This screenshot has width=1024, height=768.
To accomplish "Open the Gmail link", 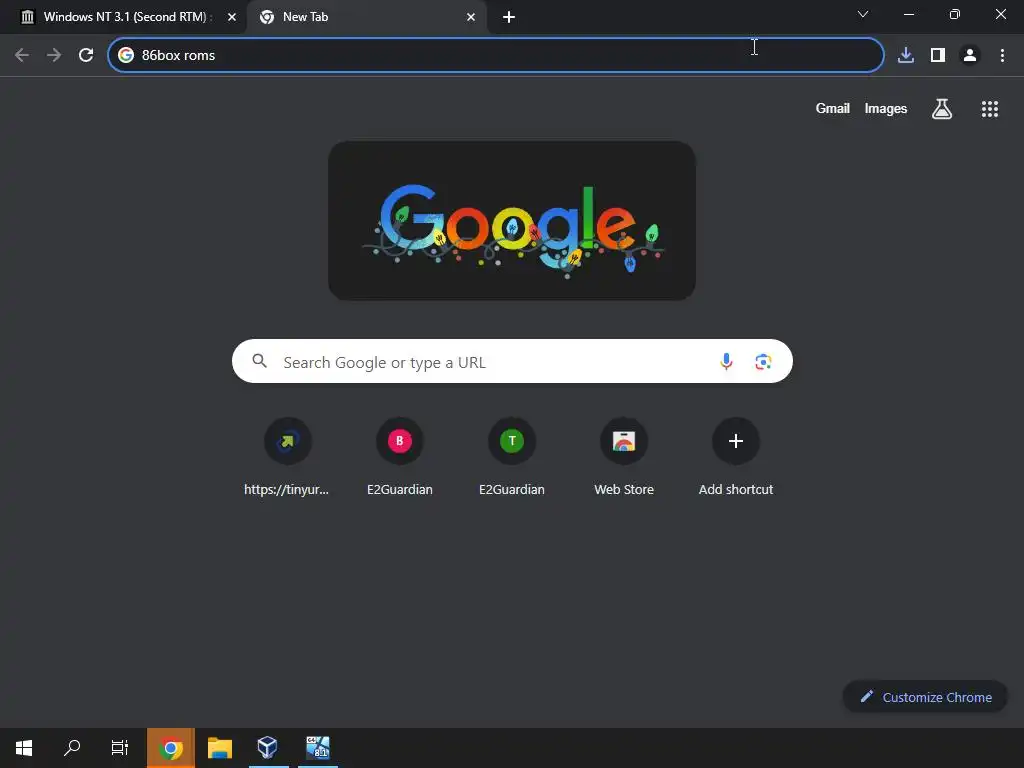I will [833, 108].
